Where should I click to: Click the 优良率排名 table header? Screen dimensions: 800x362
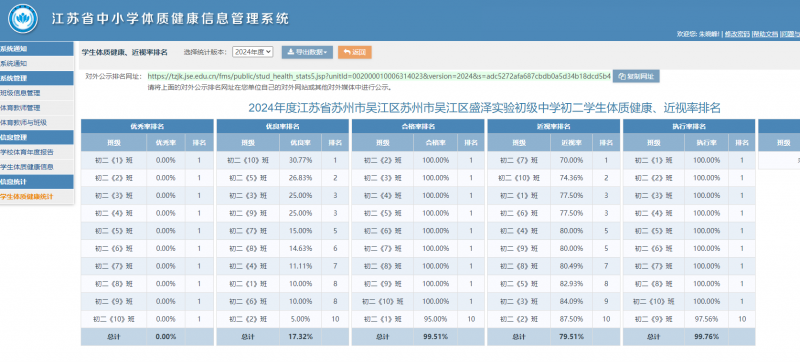tap(283, 126)
